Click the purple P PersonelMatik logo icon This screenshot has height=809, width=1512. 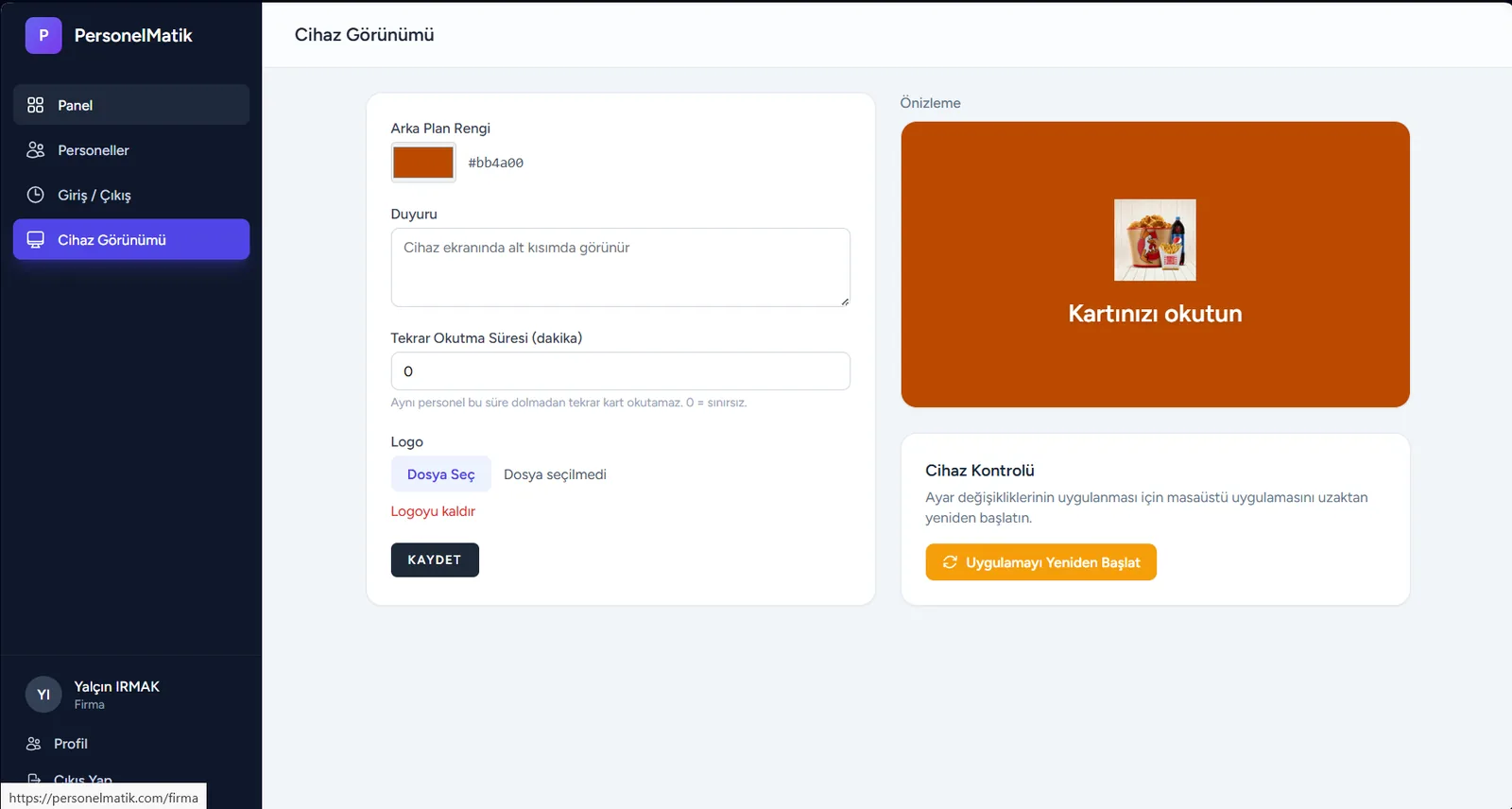pyautogui.click(x=43, y=35)
